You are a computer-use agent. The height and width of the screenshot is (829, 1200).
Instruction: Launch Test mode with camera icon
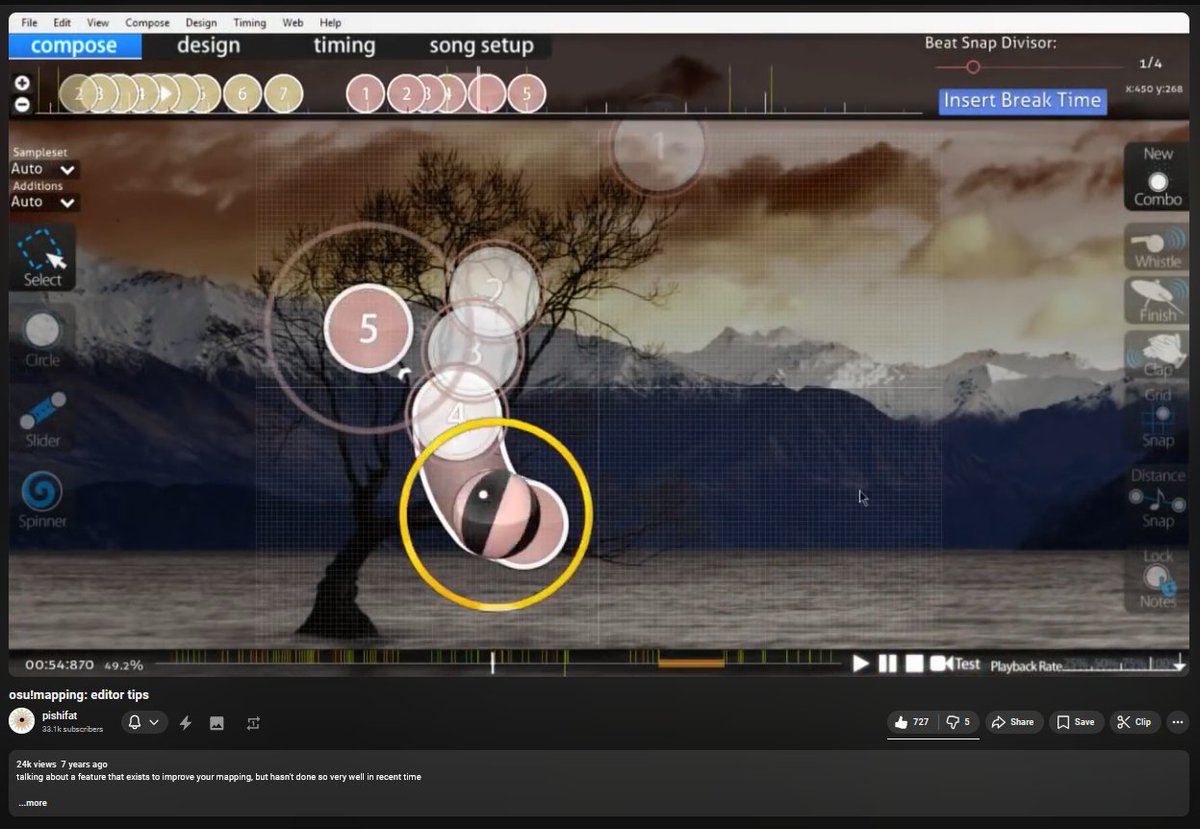(954, 663)
